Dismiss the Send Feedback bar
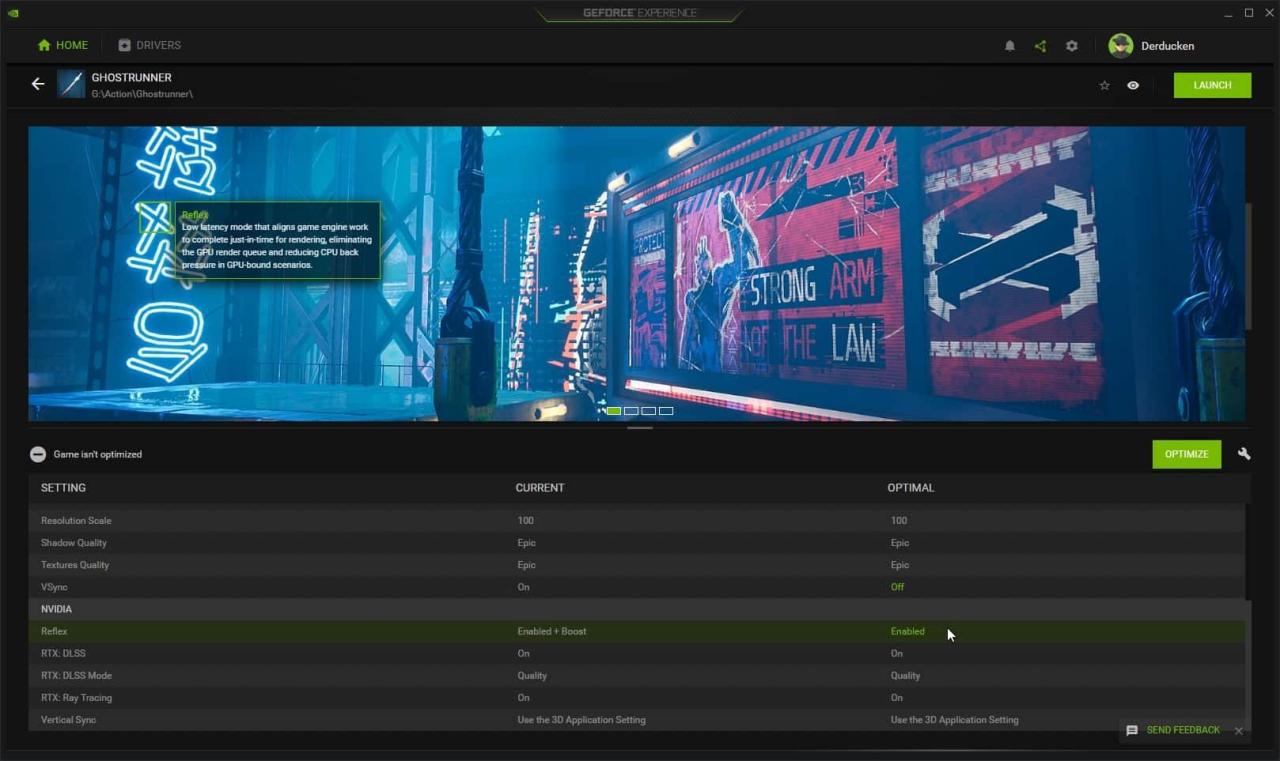This screenshot has width=1280, height=761. 1239,731
